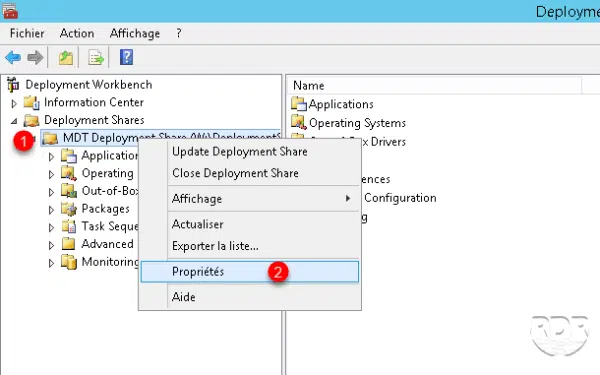Open the Affichage submenu in context menu
The height and width of the screenshot is (375, 600).
point(250,199)
